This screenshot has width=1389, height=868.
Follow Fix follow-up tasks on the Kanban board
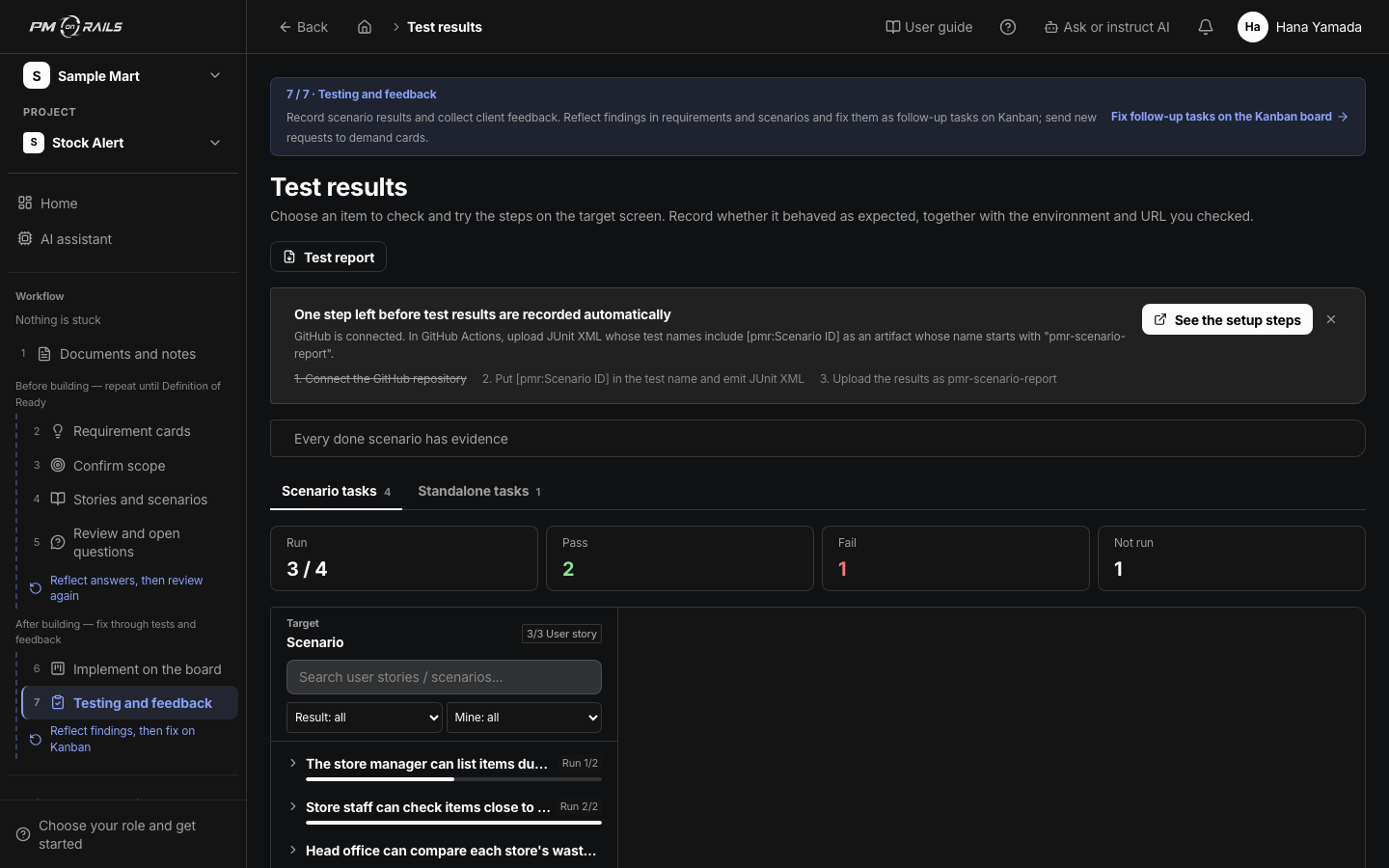(x=1230, y=117)
